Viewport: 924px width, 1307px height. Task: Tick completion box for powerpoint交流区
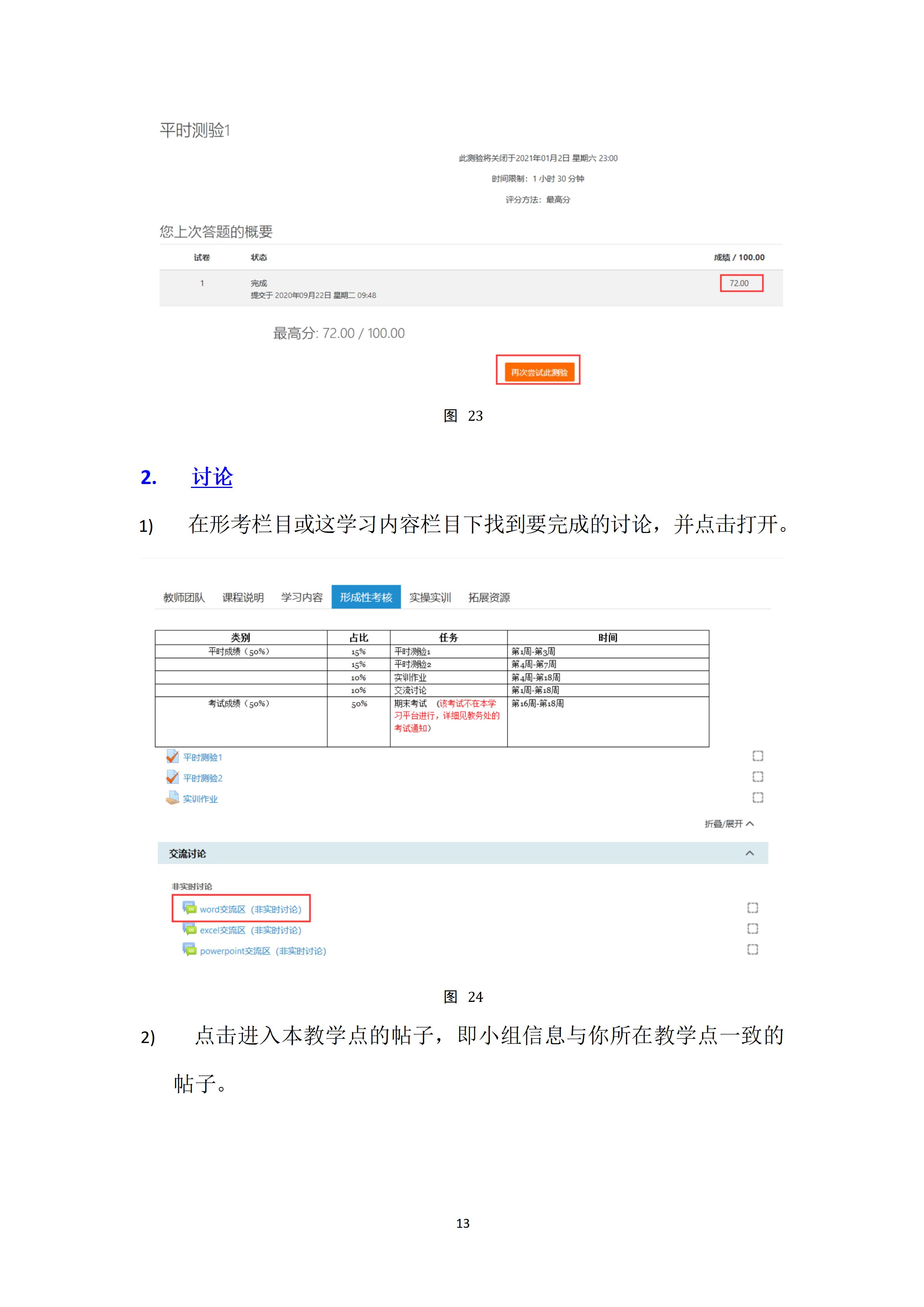click(x=753, y=949)
